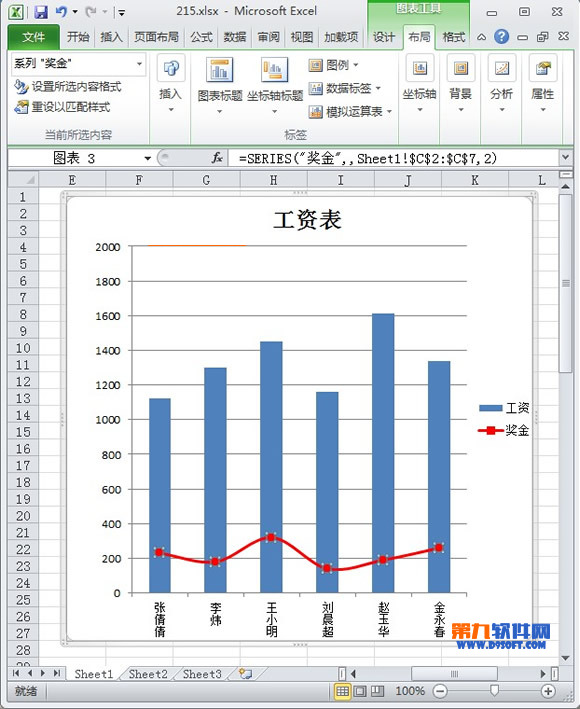Click the insert new worksheet icon
This screenshot has width=580, height=709.
tap(245, 674)
